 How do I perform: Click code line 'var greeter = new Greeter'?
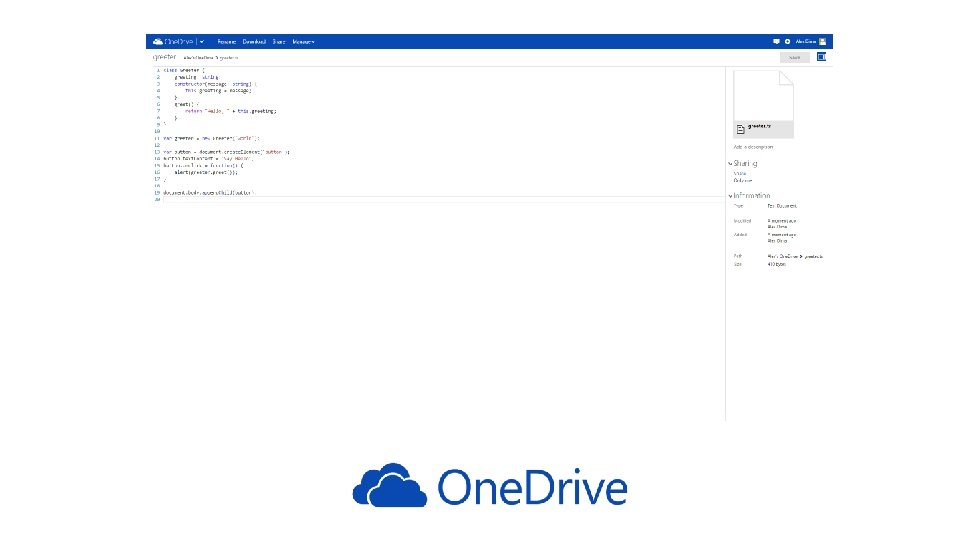tap(211, 139)
